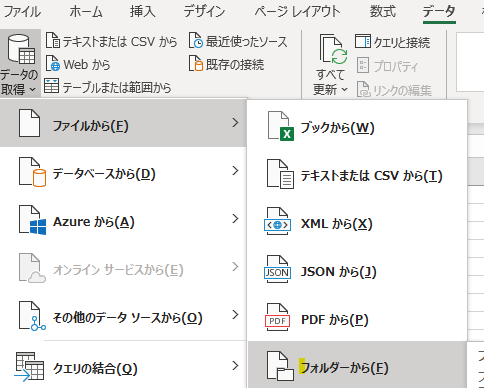484x388 pixels.
Task: Click the データの取得 database icon
Action: click(22, 49)
